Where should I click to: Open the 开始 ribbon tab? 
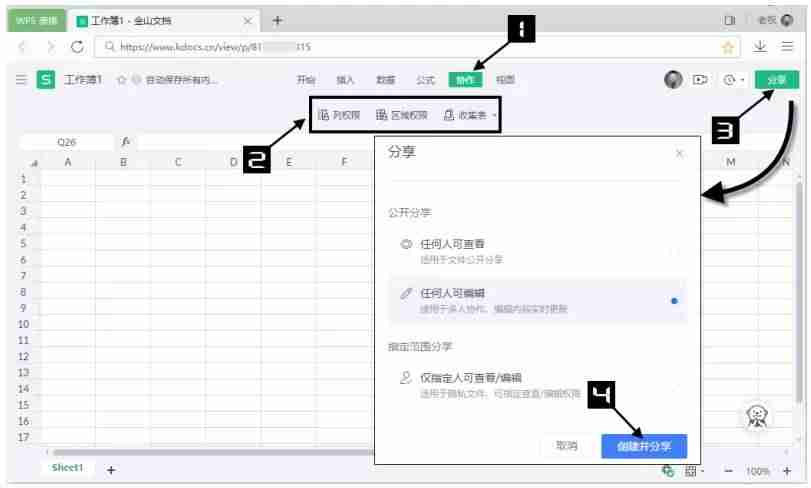(306, 80)
